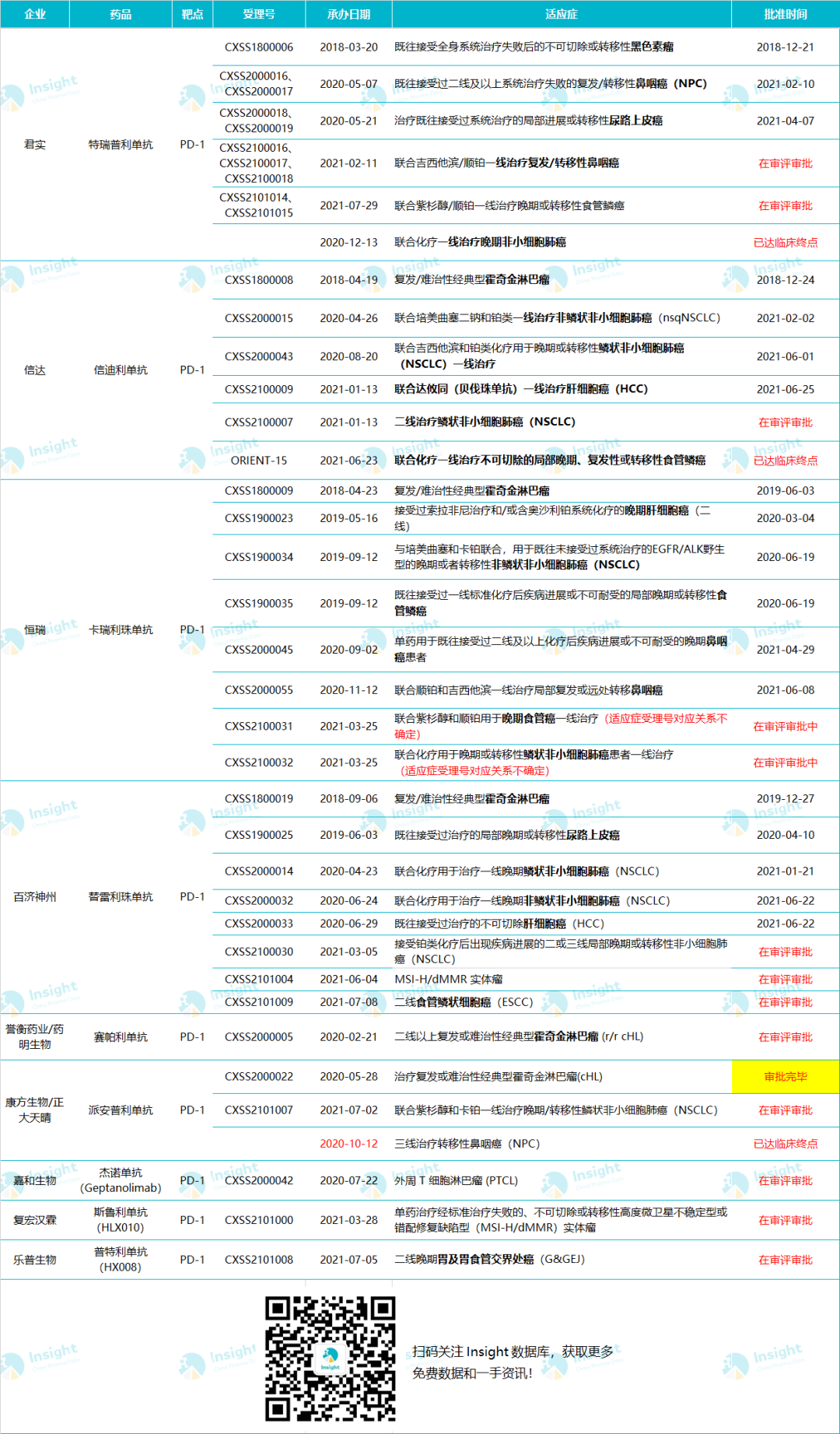This screenshot has height=1434, width=840.
Task: Click acceptance number CXSS1800009
Action: [259, 491]
